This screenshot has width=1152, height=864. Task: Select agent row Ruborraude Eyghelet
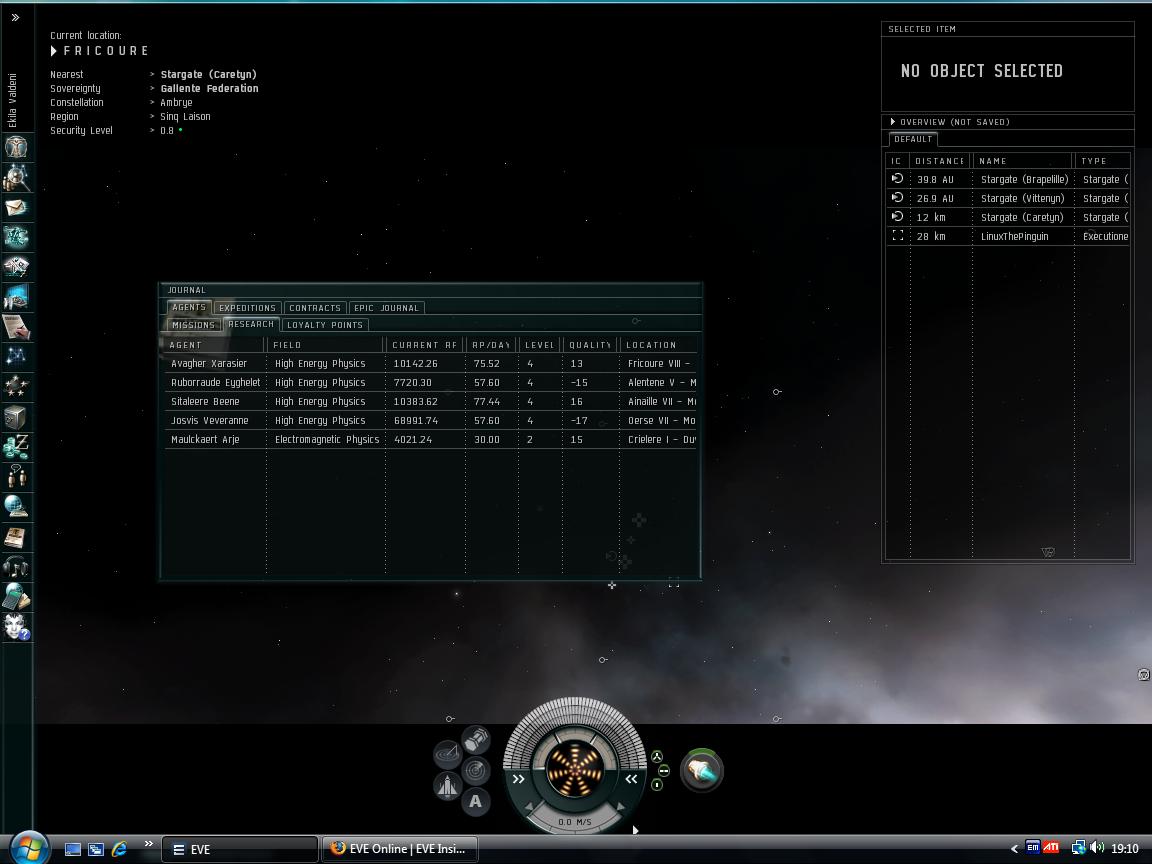pos(431,383)
